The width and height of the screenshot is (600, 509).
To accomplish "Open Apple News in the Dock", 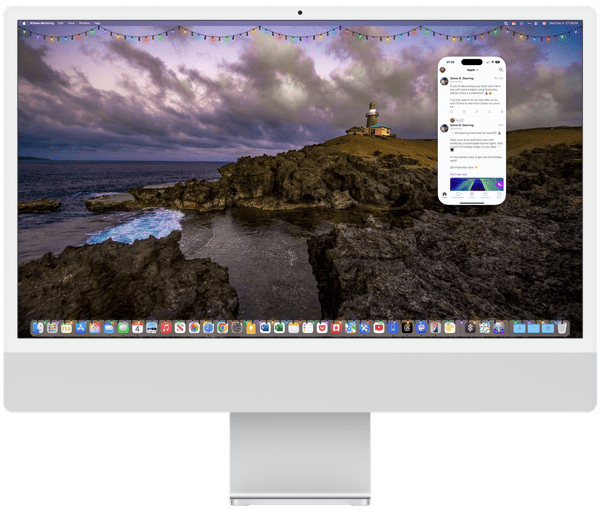I will coord(180,328).
